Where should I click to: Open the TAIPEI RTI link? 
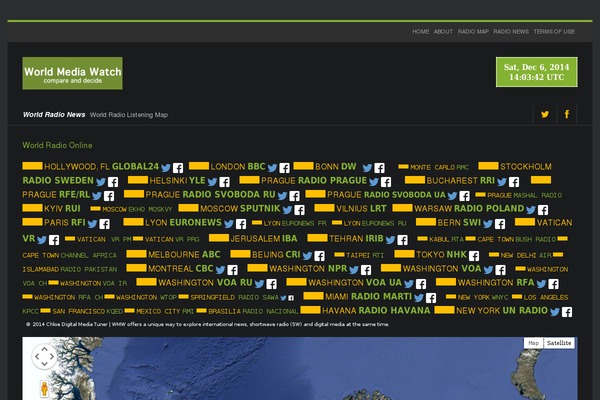[x=365, y=255]
